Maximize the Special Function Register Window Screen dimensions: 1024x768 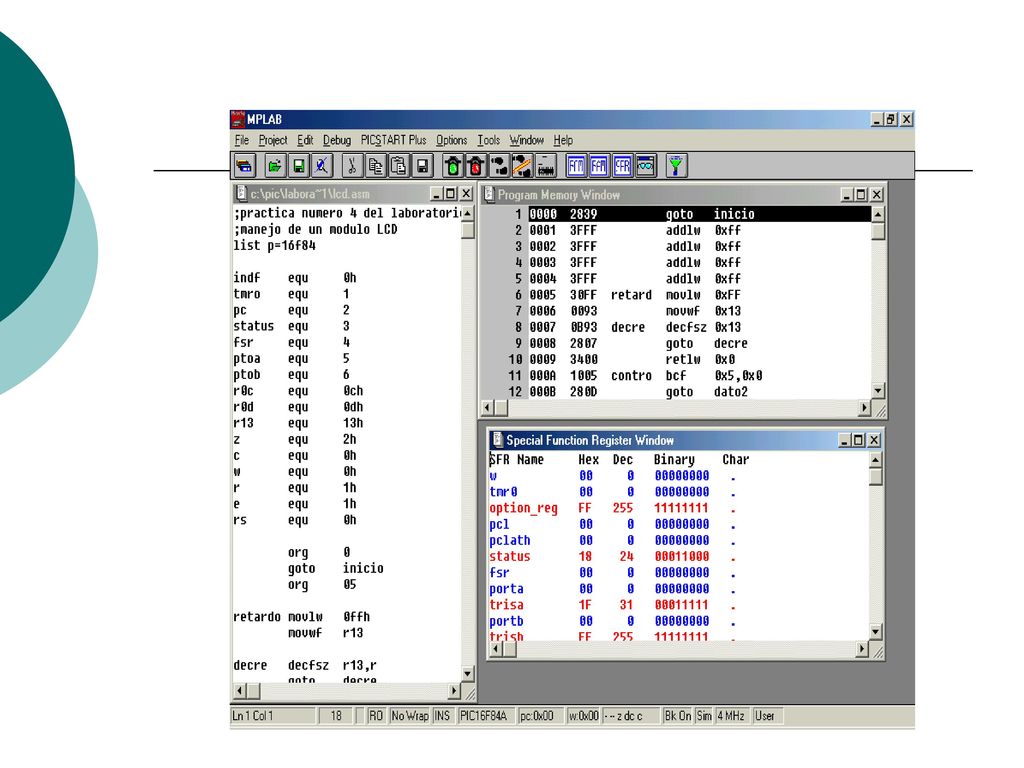click(858, 440)
